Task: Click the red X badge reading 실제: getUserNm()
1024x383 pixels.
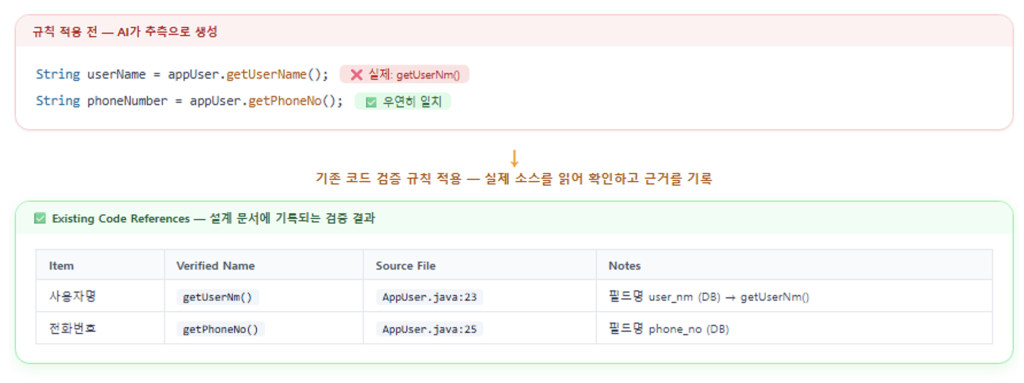Action: point(404,75)
